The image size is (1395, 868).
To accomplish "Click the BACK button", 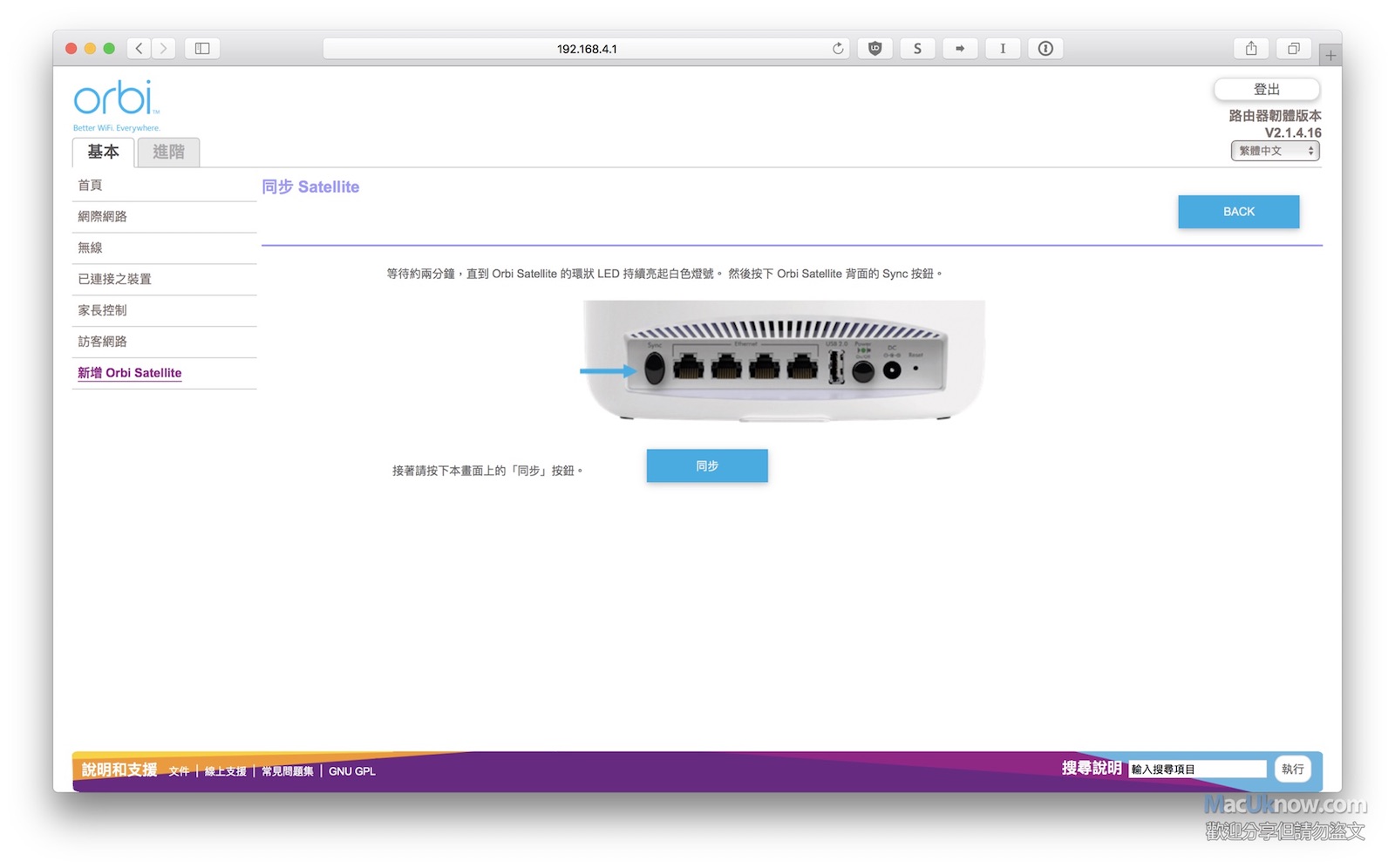I will [x=1238, y=212].
